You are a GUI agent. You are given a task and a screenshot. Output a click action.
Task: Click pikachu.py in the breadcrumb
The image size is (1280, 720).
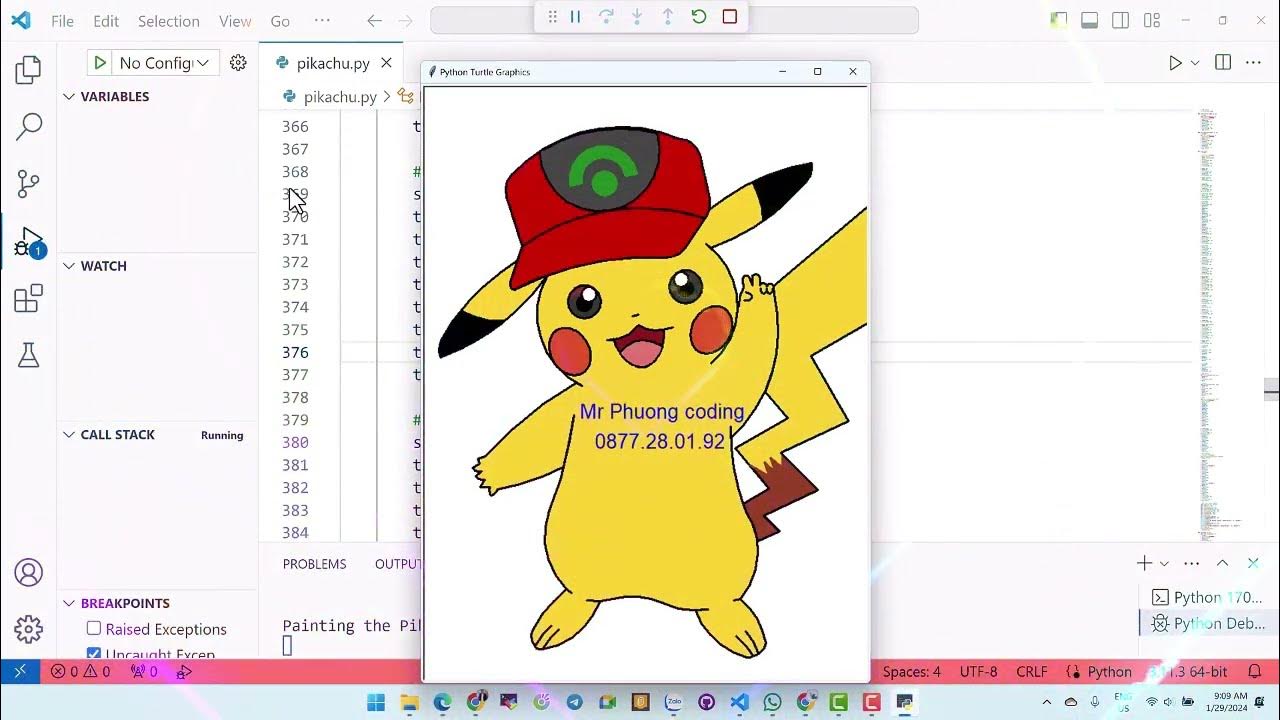coord(340,97)
